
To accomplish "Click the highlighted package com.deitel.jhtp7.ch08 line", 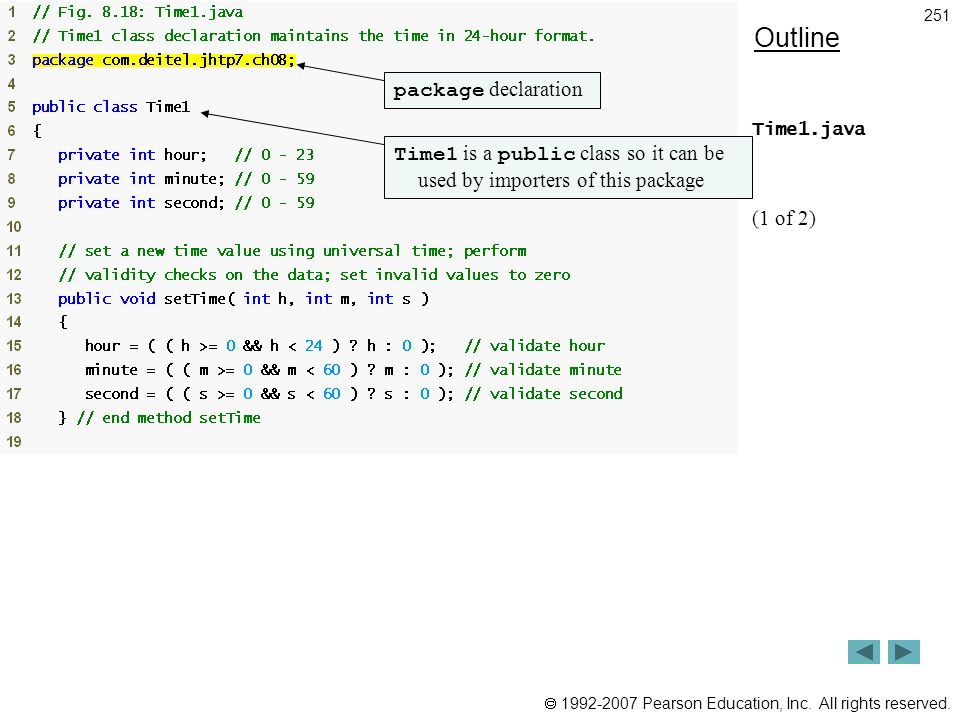I will pos(163,60).
